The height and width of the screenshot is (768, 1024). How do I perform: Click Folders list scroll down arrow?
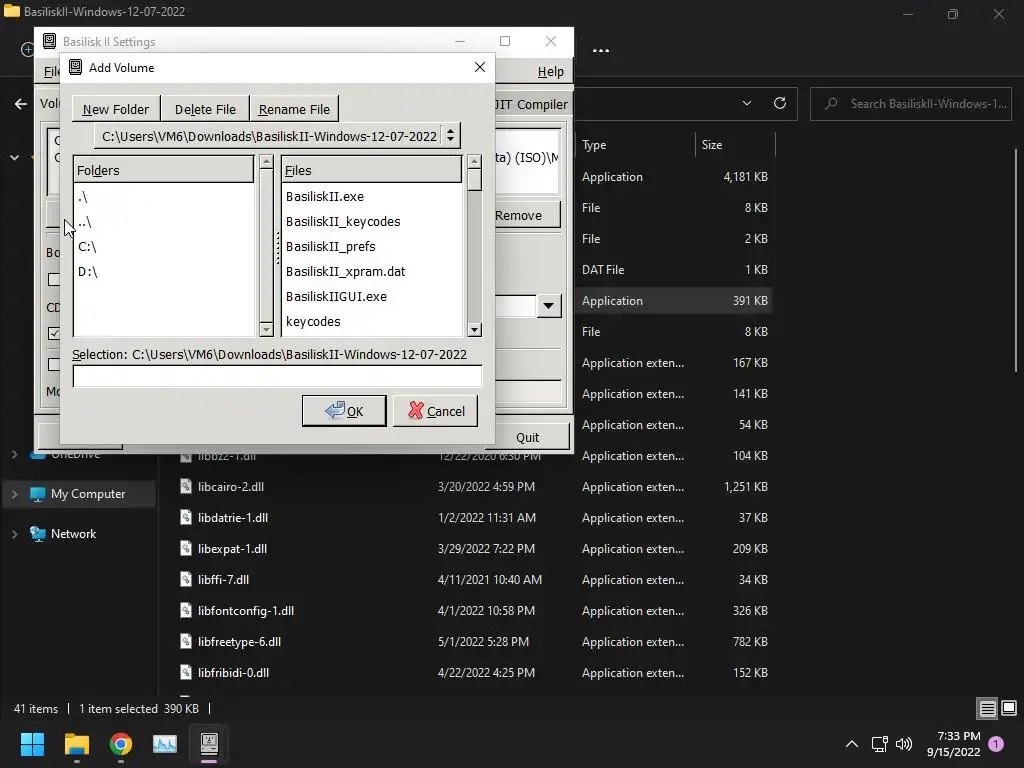(x=266, y=329)
